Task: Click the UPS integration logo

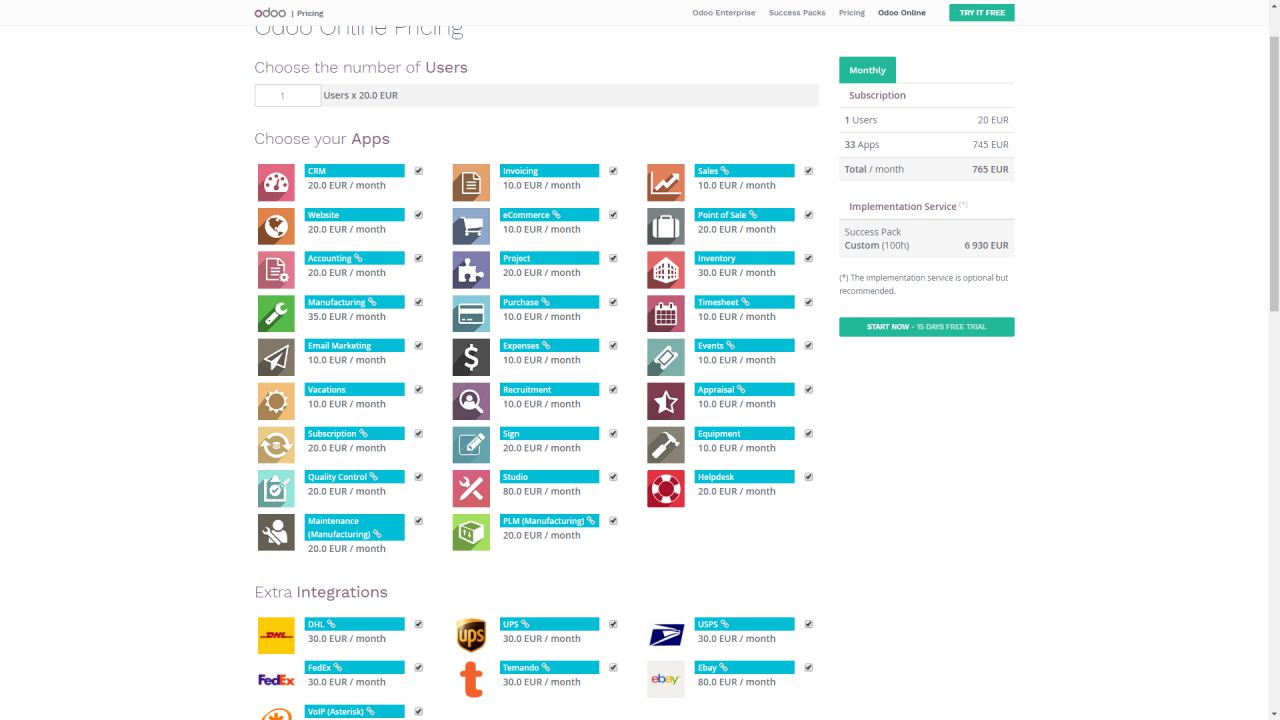Action: (x=471, y=636)
